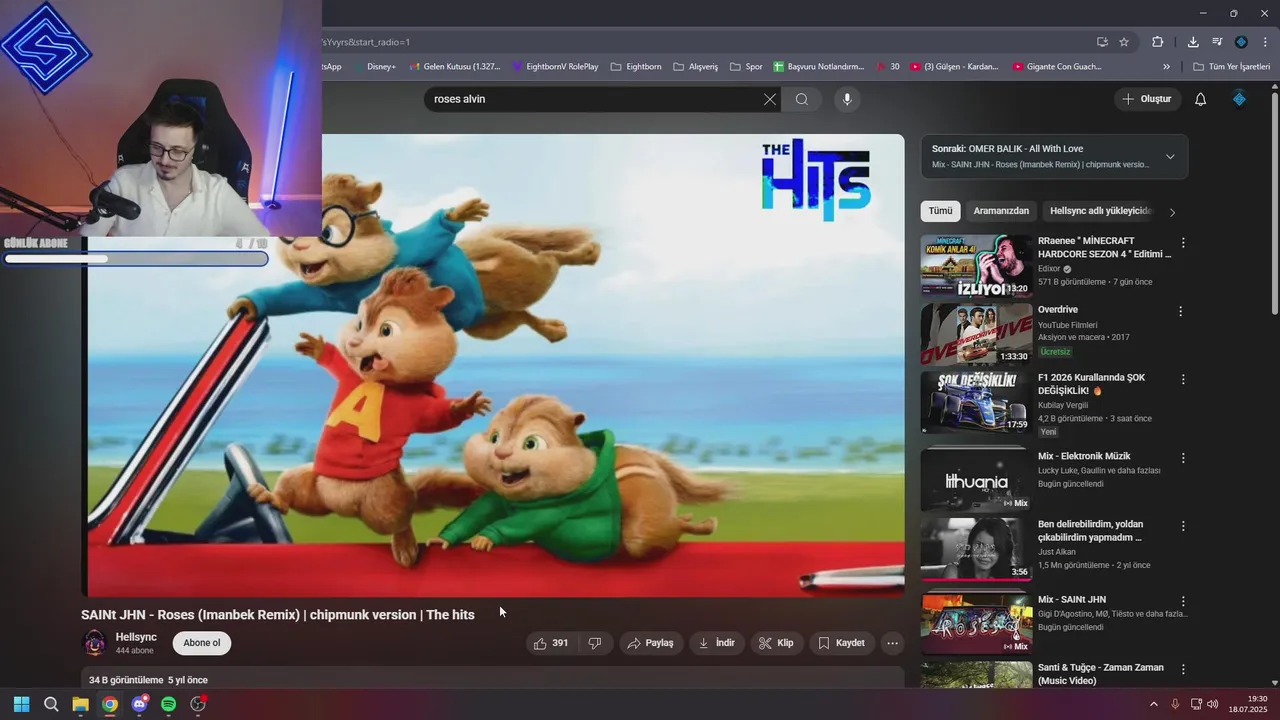Open options for F1 2026 video
This screenshot has height=720, width=1280.
[x=1183, y=380]
